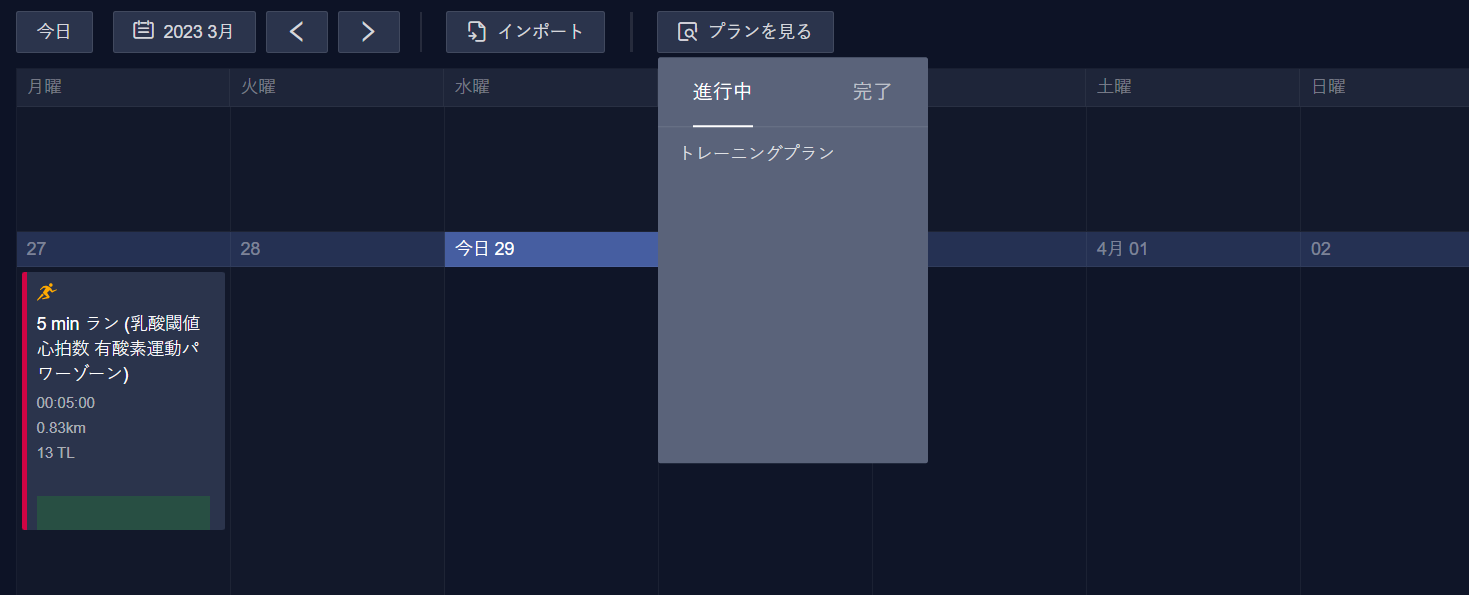Viewport: 1469px width, 595px height.
Task: Click the orange running figure icon
Action: (x=47, y=292)
